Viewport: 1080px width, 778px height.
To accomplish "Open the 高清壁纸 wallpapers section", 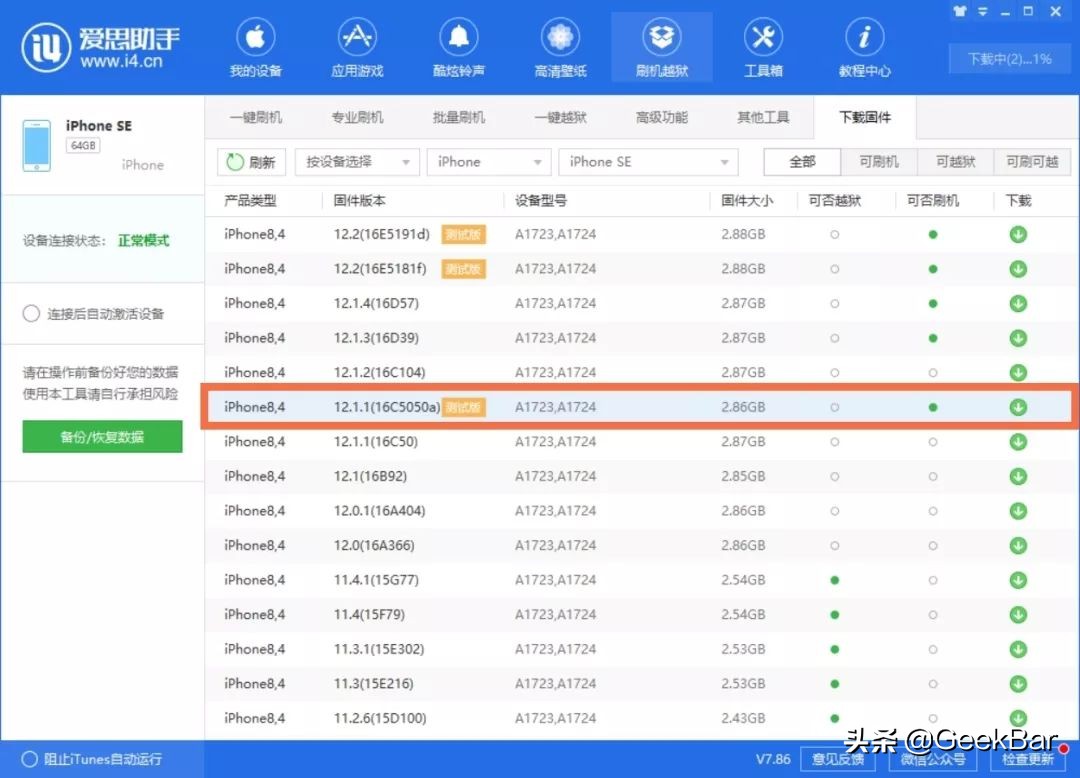I will [x=560, y=46].
